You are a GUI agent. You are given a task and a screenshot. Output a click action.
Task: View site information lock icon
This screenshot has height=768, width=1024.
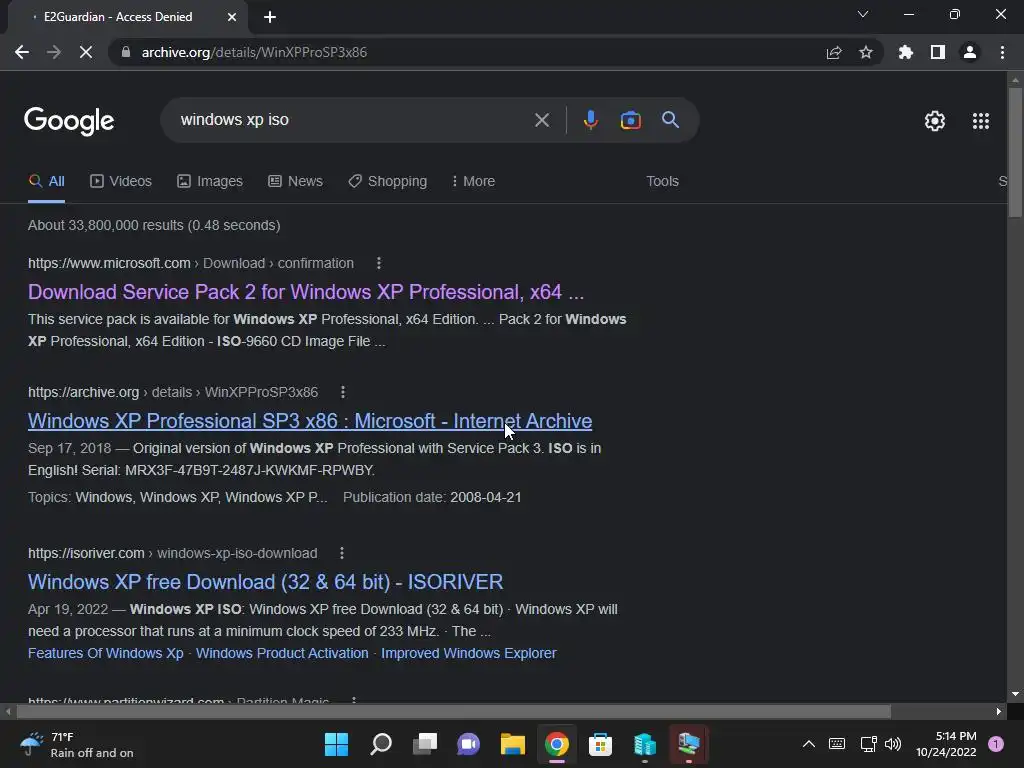(126, 52)
